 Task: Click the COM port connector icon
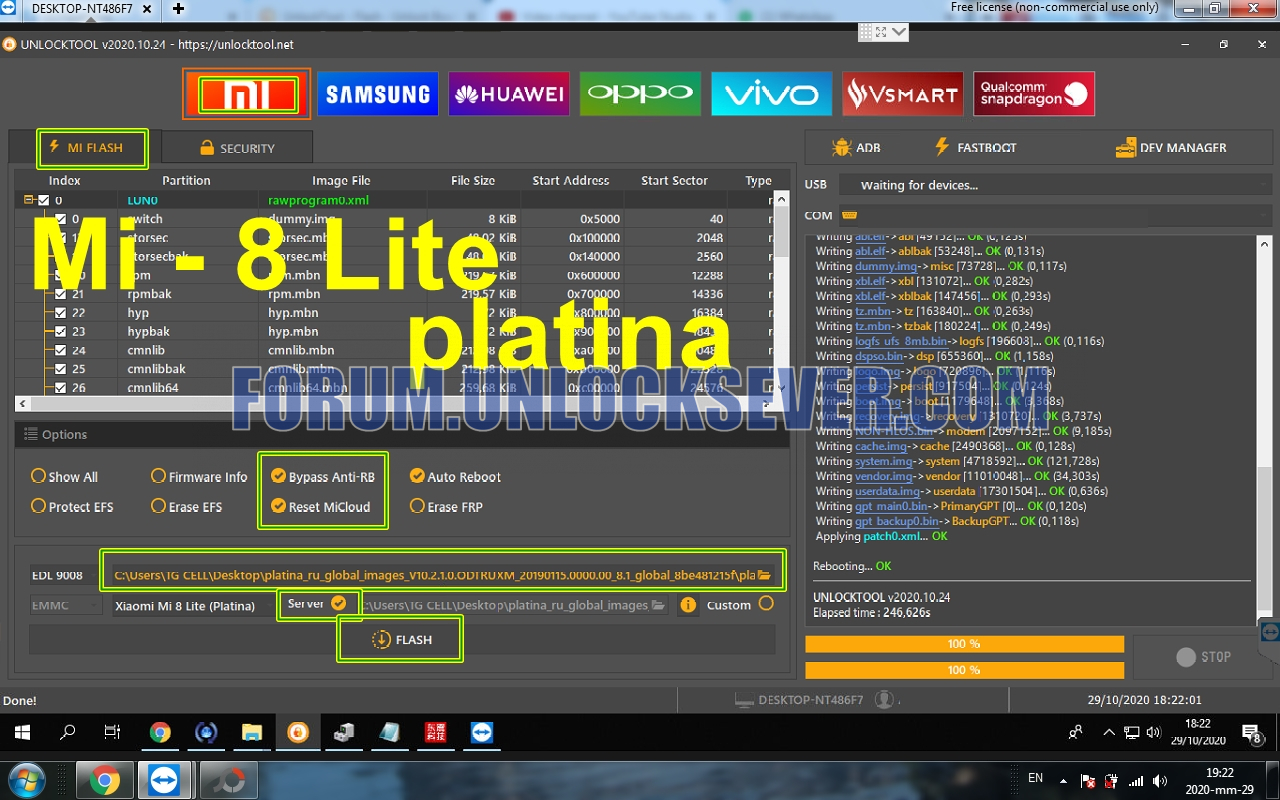850,215
